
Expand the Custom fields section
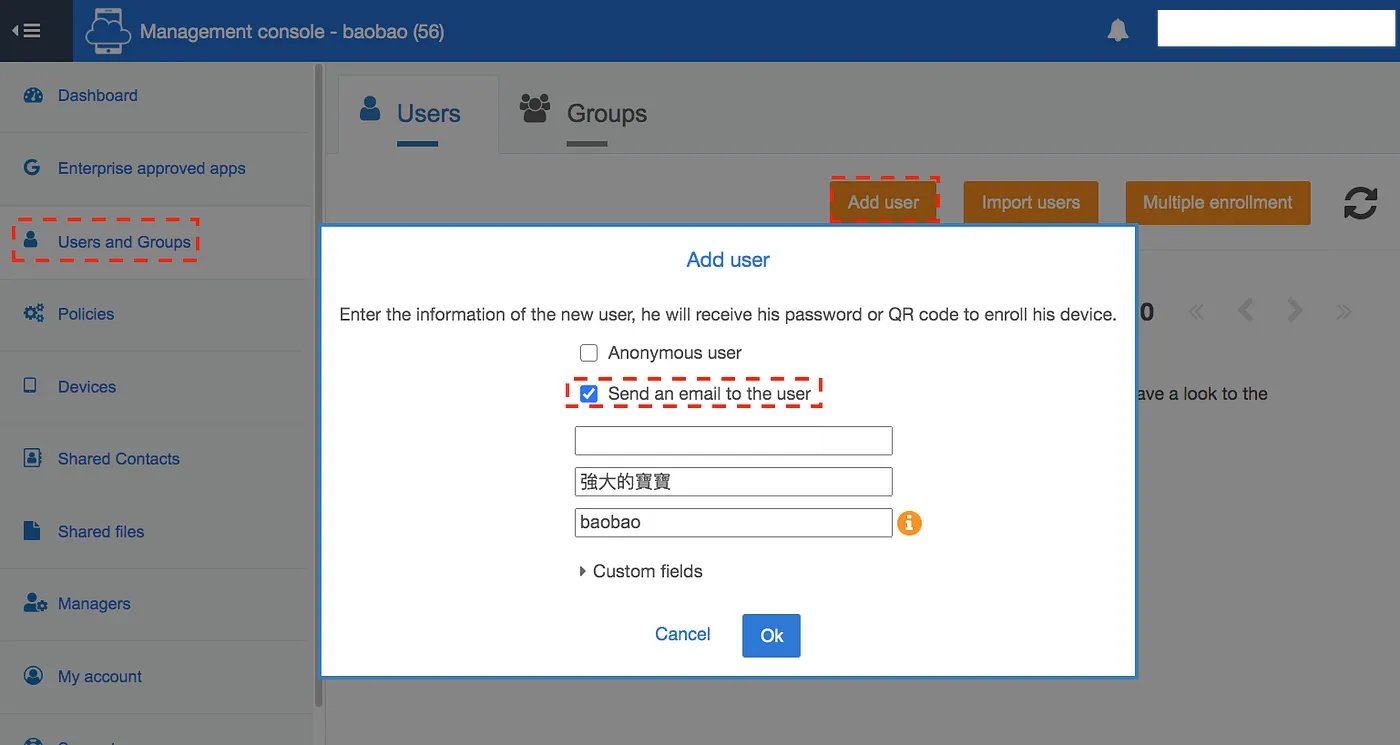tap(640, 572)
